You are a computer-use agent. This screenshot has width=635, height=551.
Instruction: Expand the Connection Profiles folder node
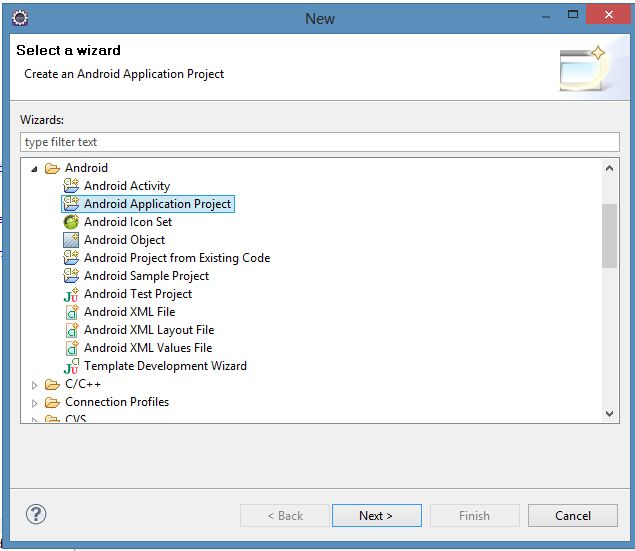click(34, 403)
